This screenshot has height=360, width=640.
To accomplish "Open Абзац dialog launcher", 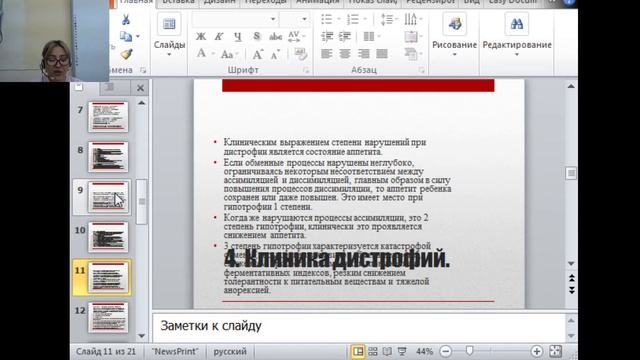I will point(422,71).
